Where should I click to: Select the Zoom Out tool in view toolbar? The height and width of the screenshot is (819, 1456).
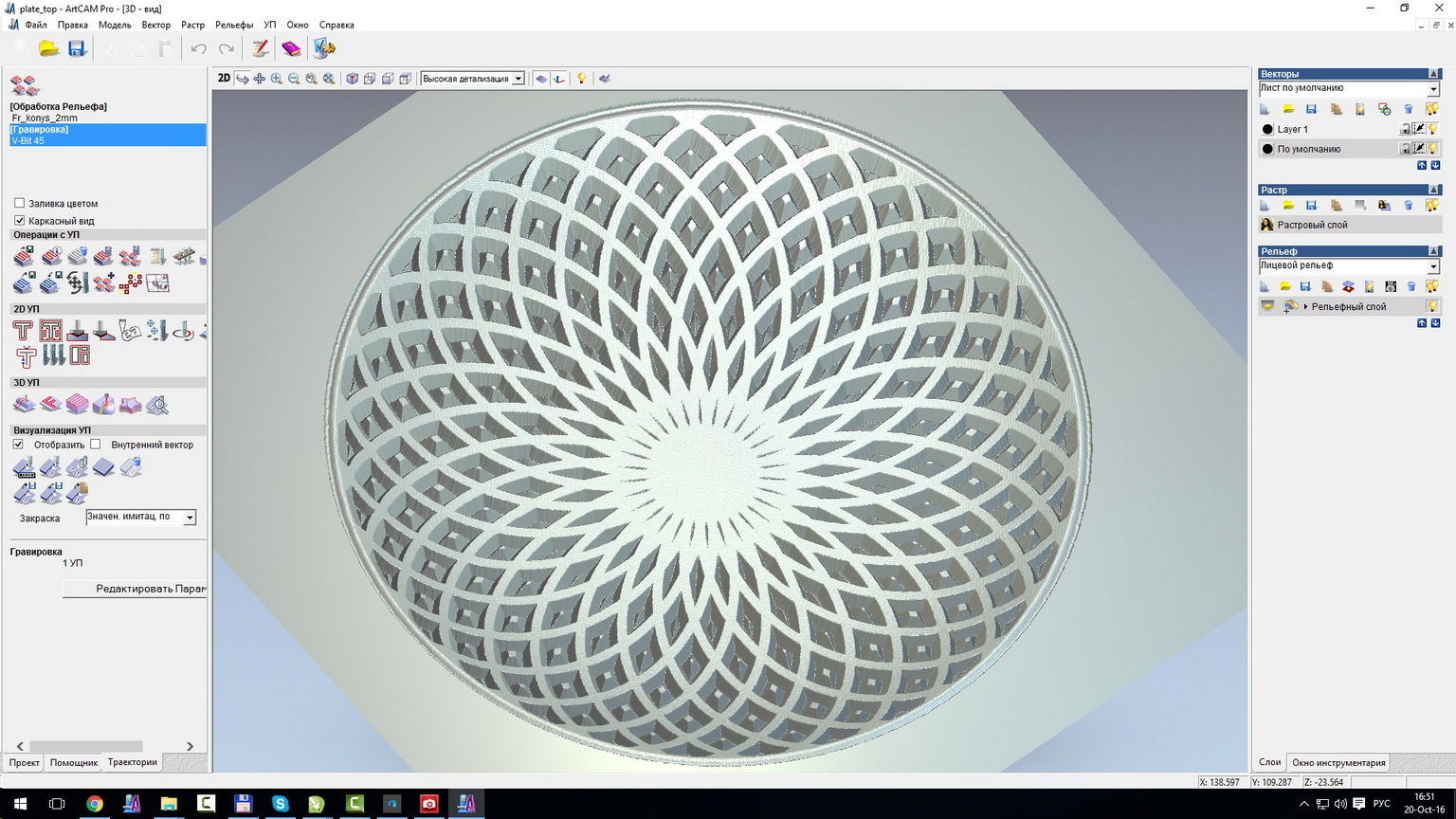[x=294, y=79]
